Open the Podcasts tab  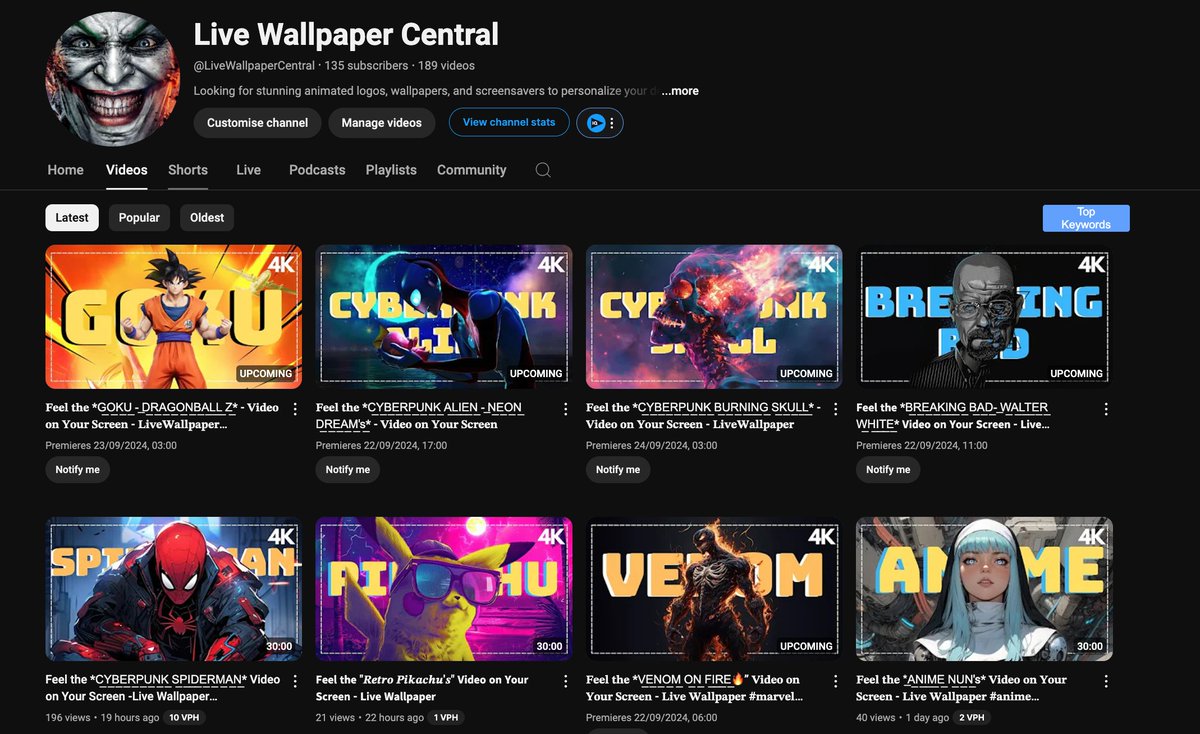[317, 170]
